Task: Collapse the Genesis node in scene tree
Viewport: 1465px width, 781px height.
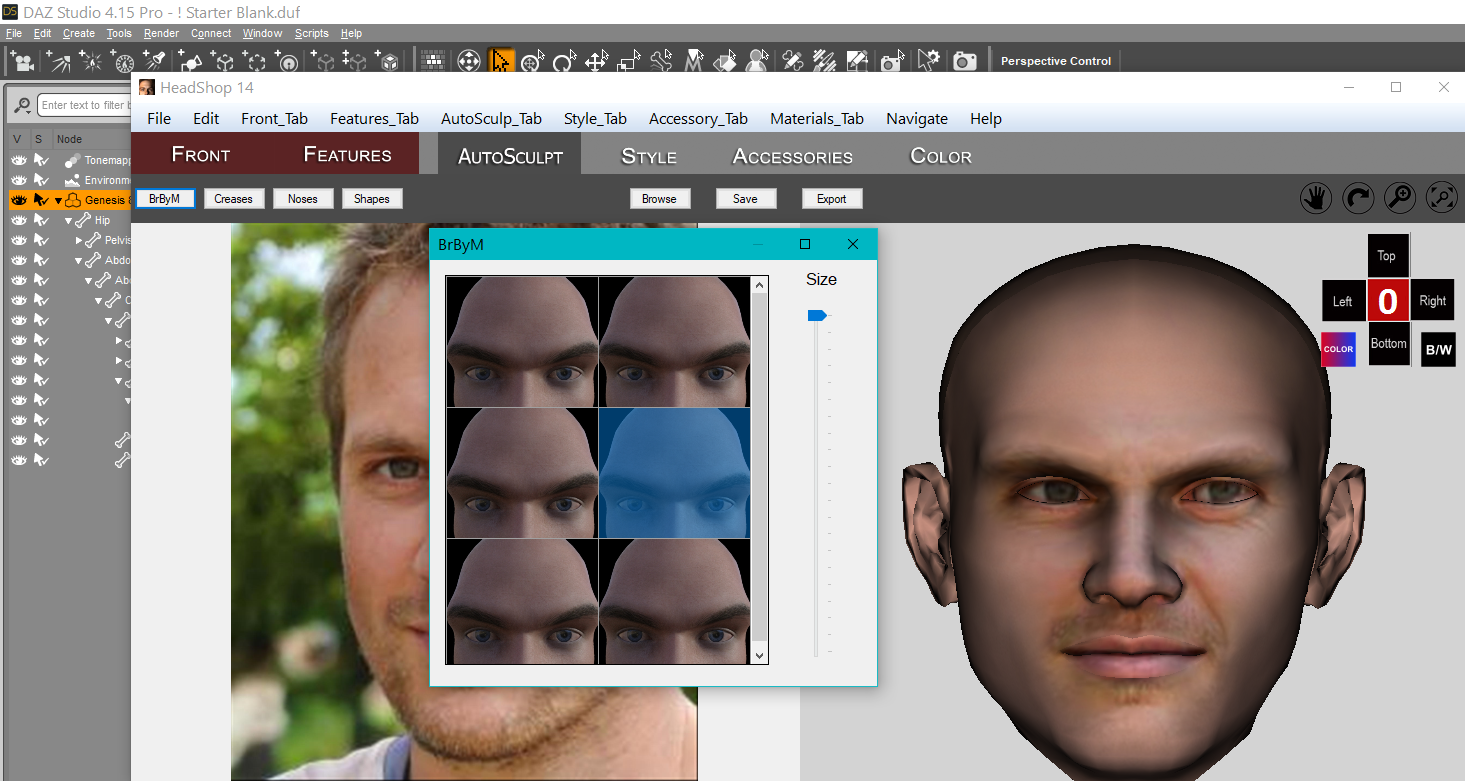Action: coord(58,201)
